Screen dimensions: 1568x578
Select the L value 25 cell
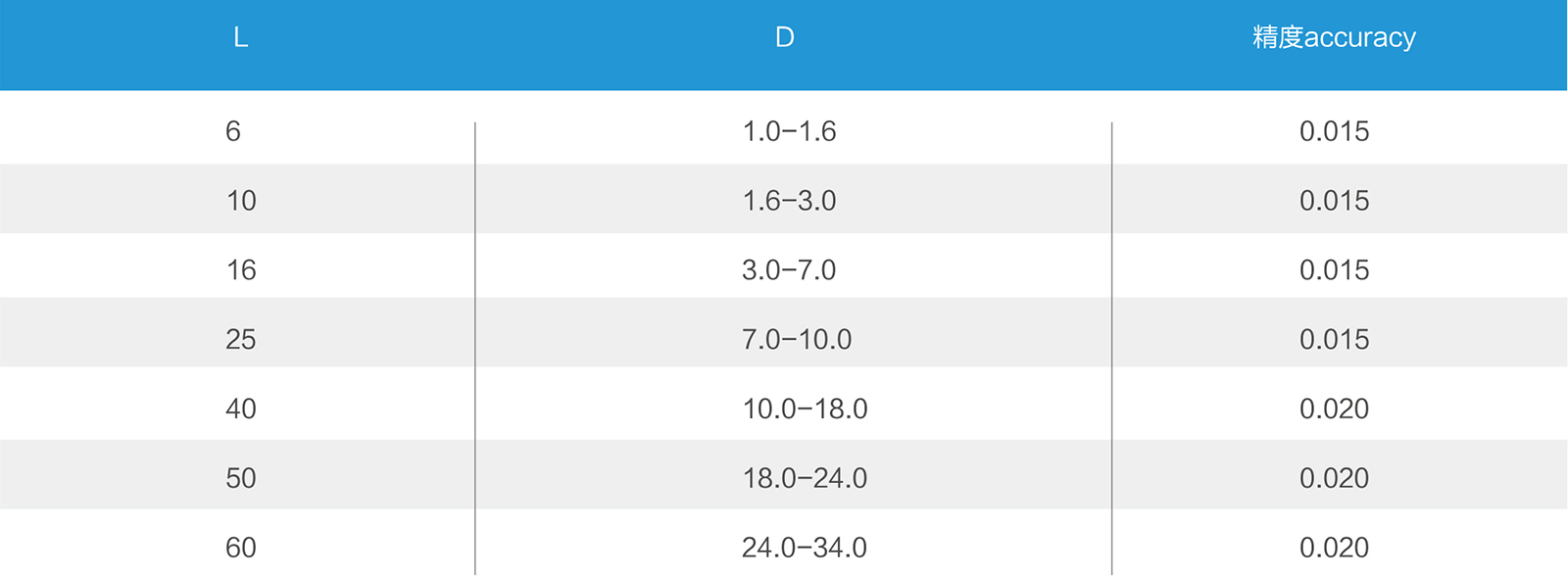click(241, 340)
